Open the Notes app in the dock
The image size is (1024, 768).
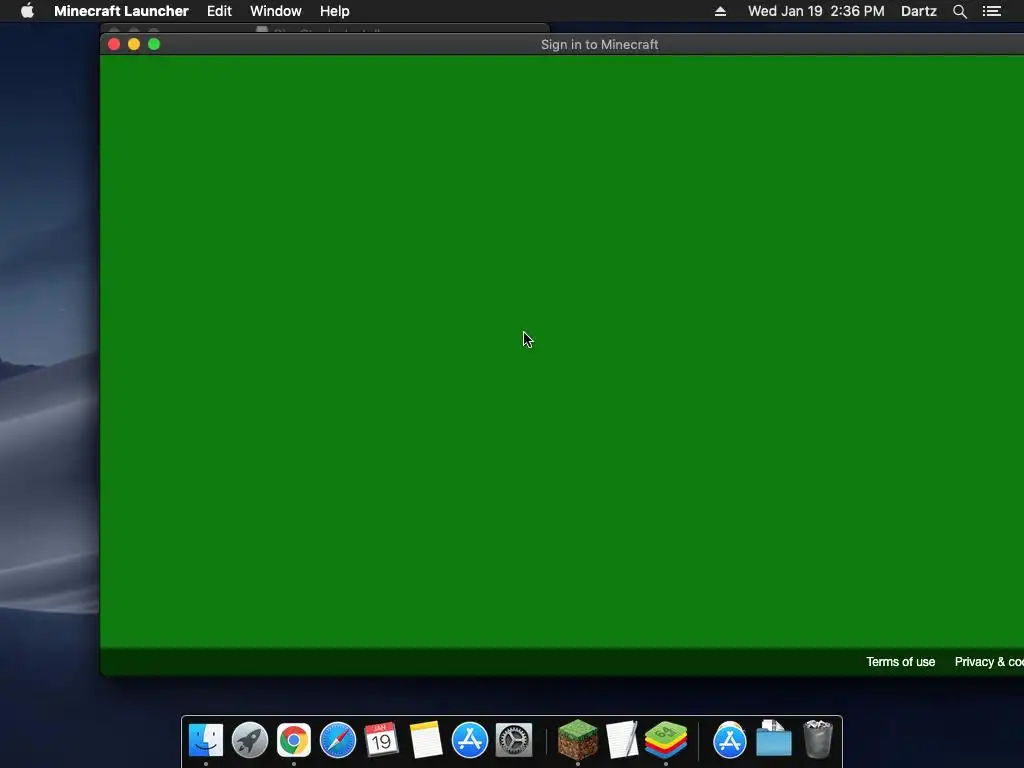(426, 740)
